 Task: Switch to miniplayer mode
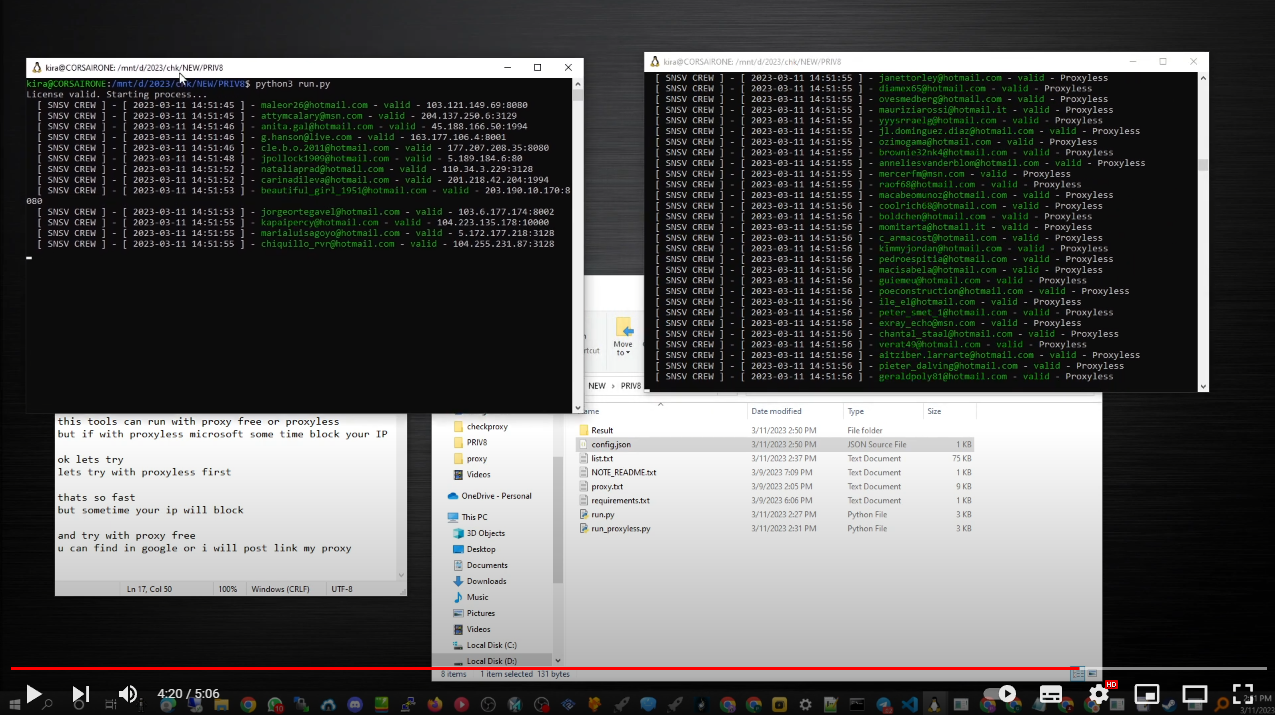tap(1146, 693)
